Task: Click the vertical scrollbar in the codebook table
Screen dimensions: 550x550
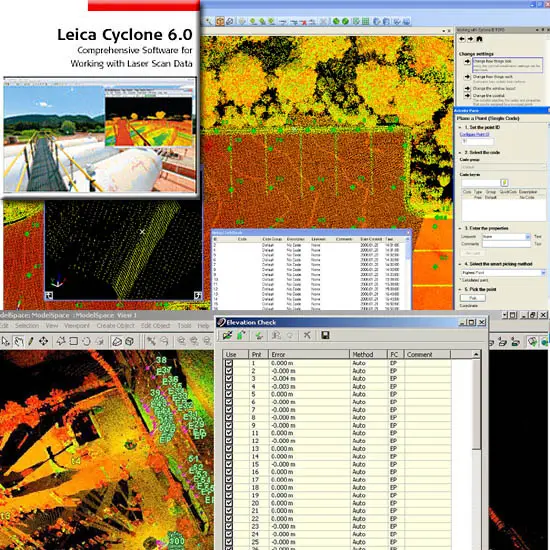Action: pos(408,274)
